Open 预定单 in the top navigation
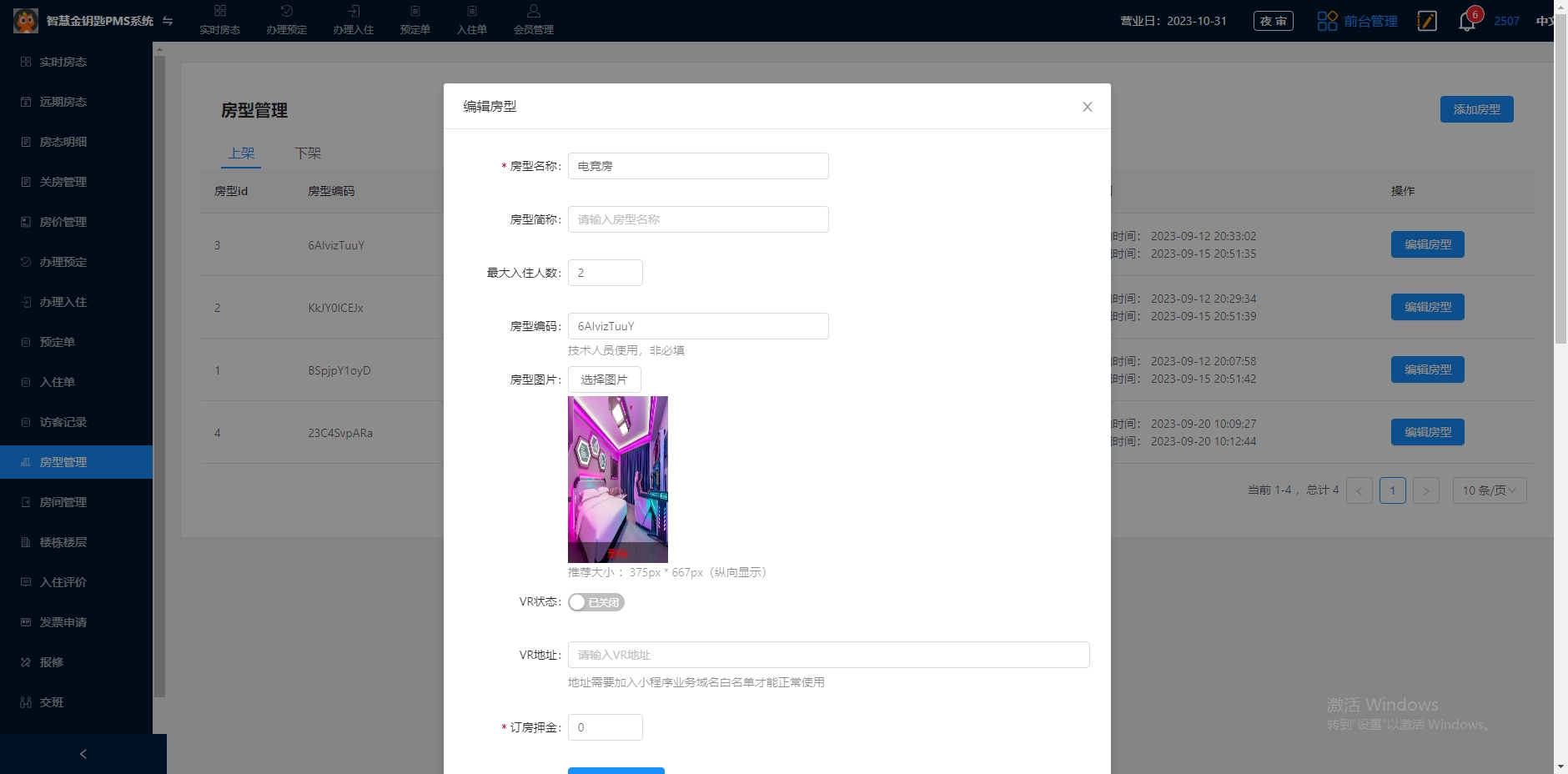 point(415,20)
